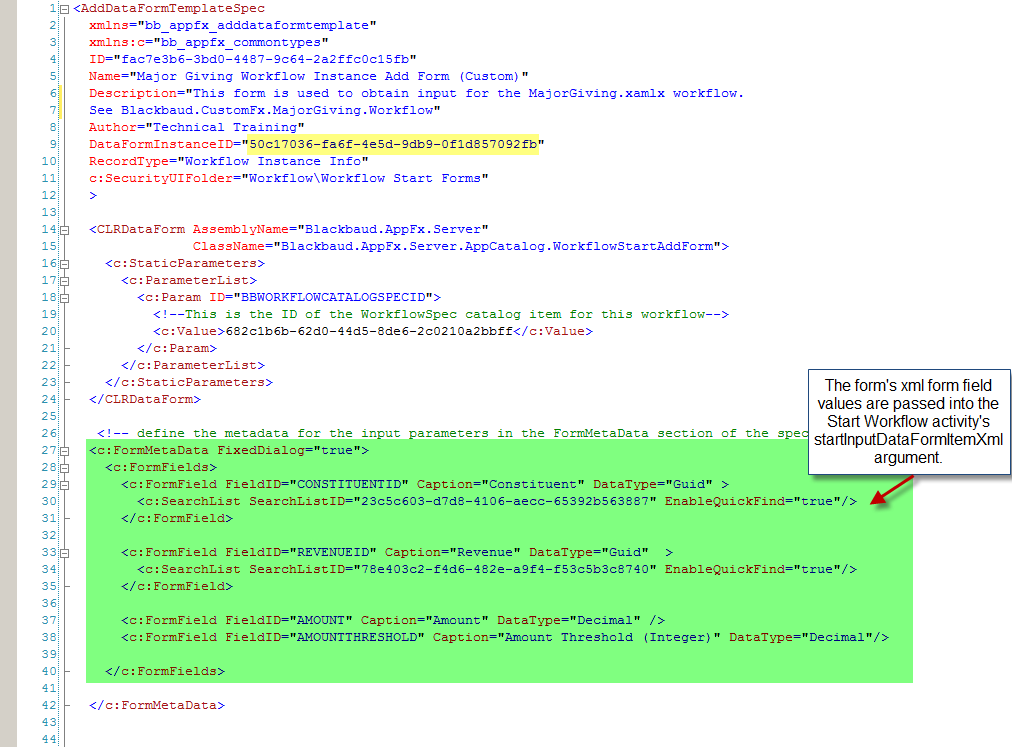Collapse the c:FormMetaData FixedDialog section
Image resolution: width=1012 pixels, height=747 pixels.
(x=64, y=450)
